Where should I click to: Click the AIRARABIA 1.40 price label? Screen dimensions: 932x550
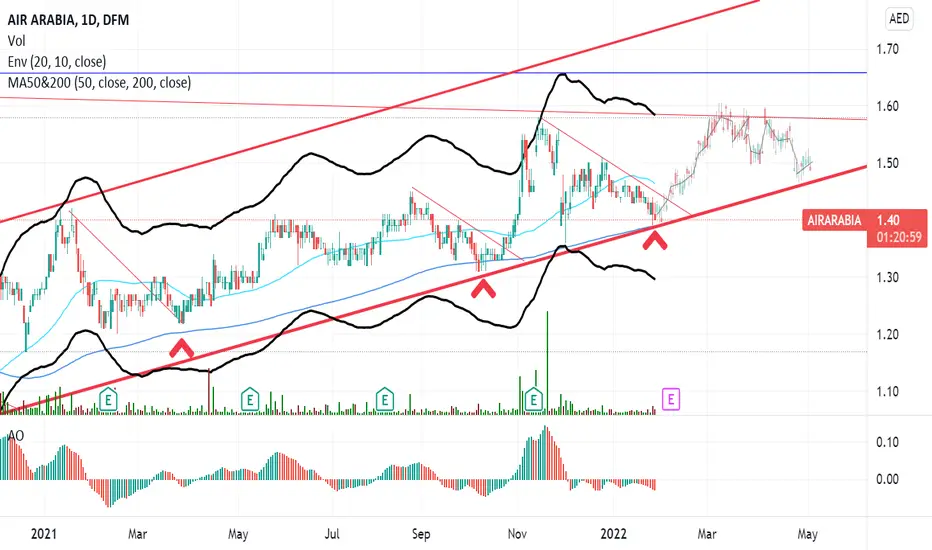[x=864, y=220]
